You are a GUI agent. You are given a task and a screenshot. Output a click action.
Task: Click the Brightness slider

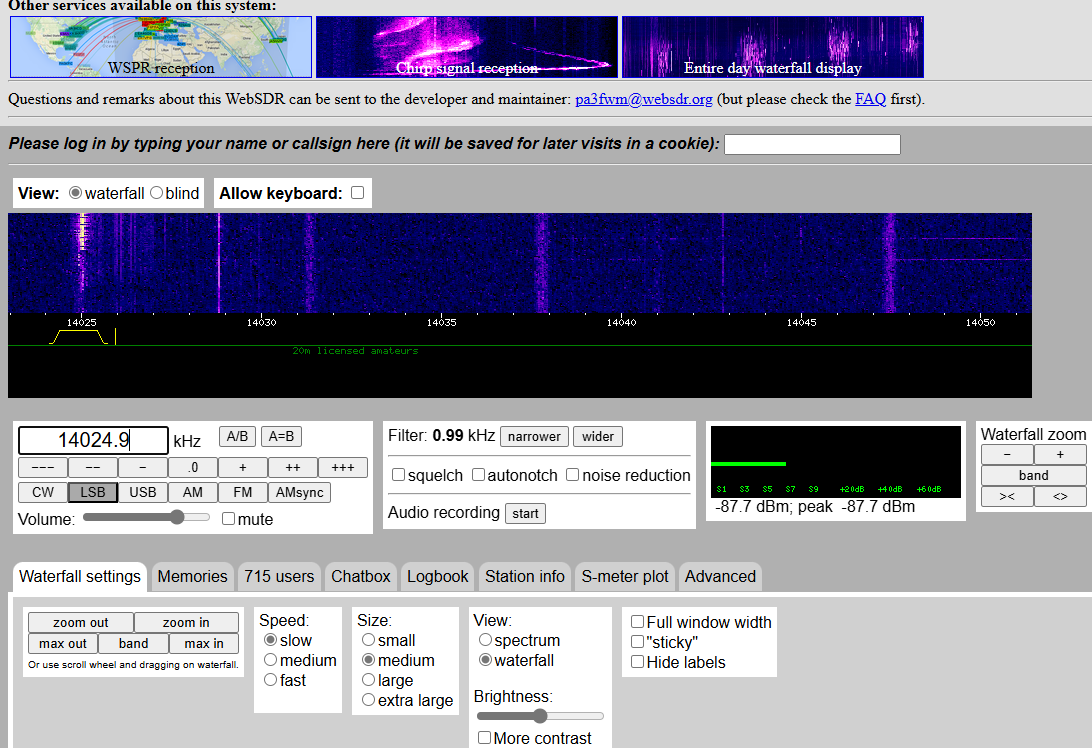point(540,716)
